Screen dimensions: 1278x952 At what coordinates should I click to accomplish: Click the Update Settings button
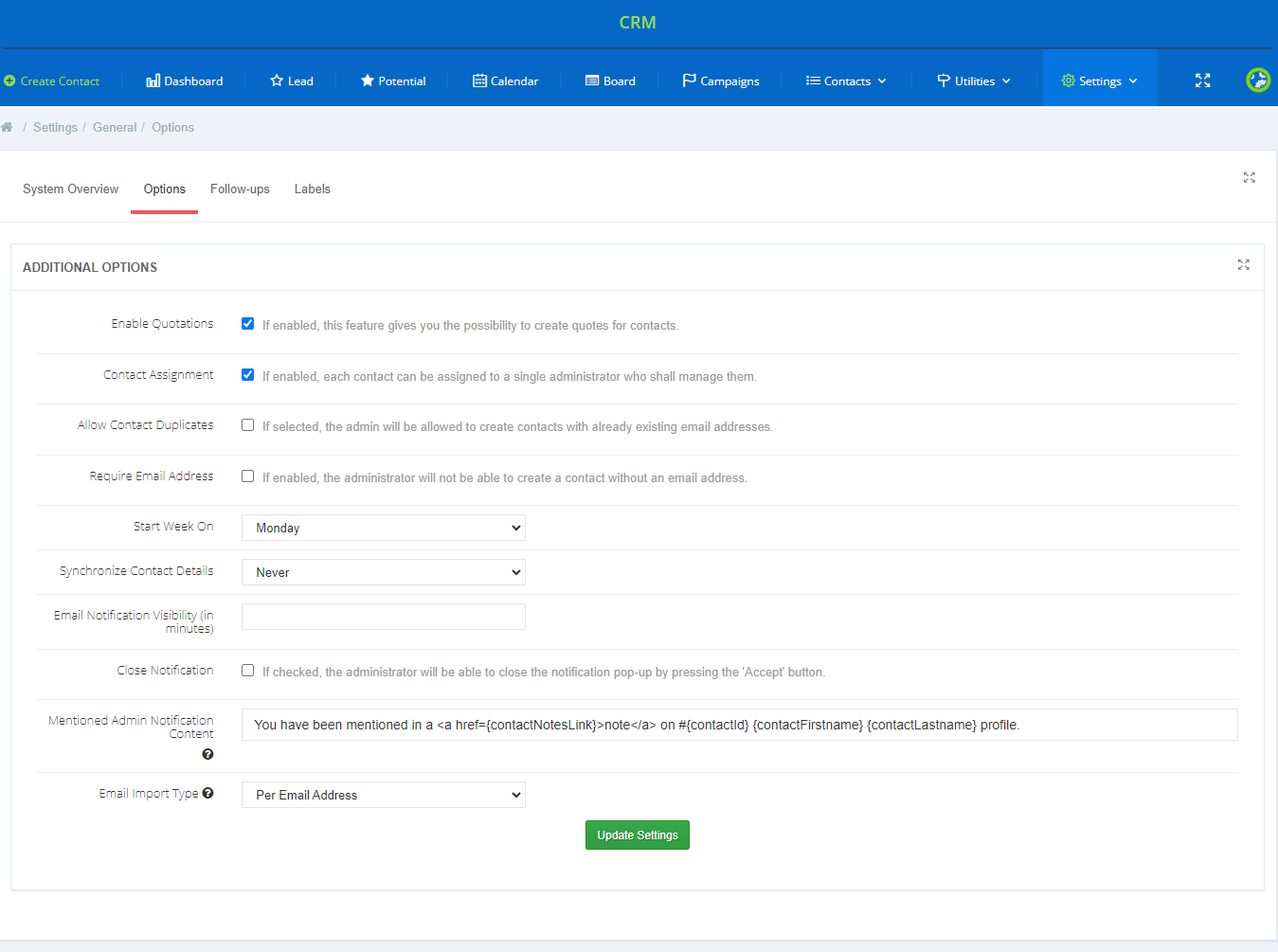[638, 835]
